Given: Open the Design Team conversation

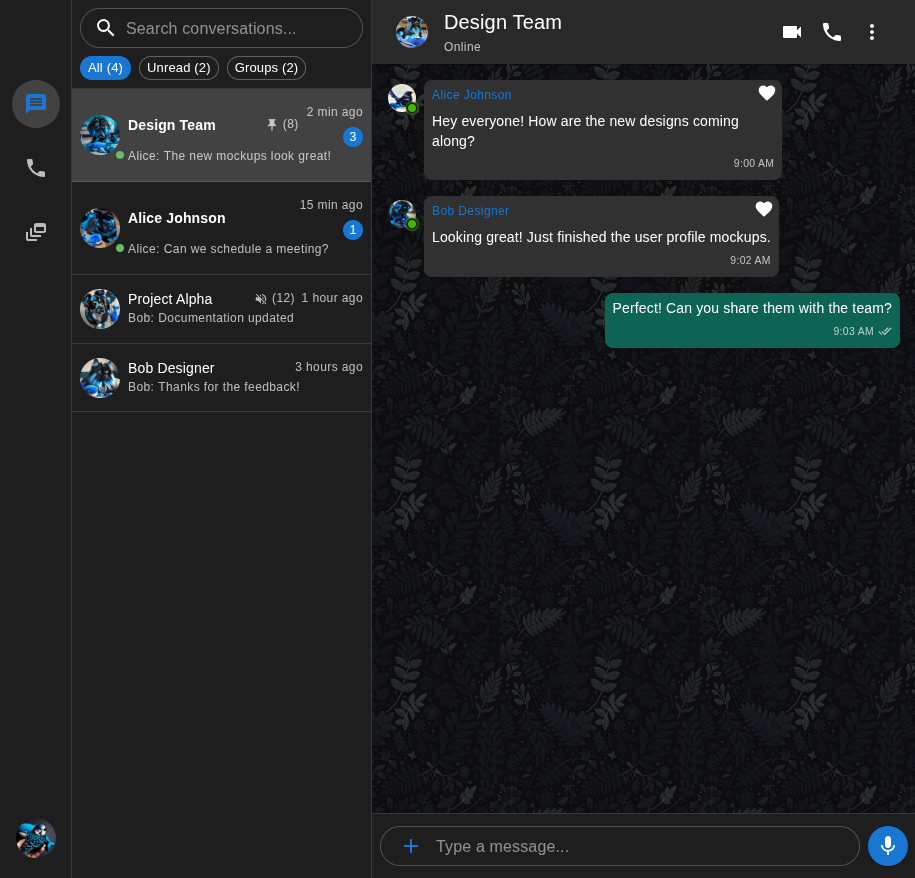Looking at the screenshot, I should tap(221, 135).
